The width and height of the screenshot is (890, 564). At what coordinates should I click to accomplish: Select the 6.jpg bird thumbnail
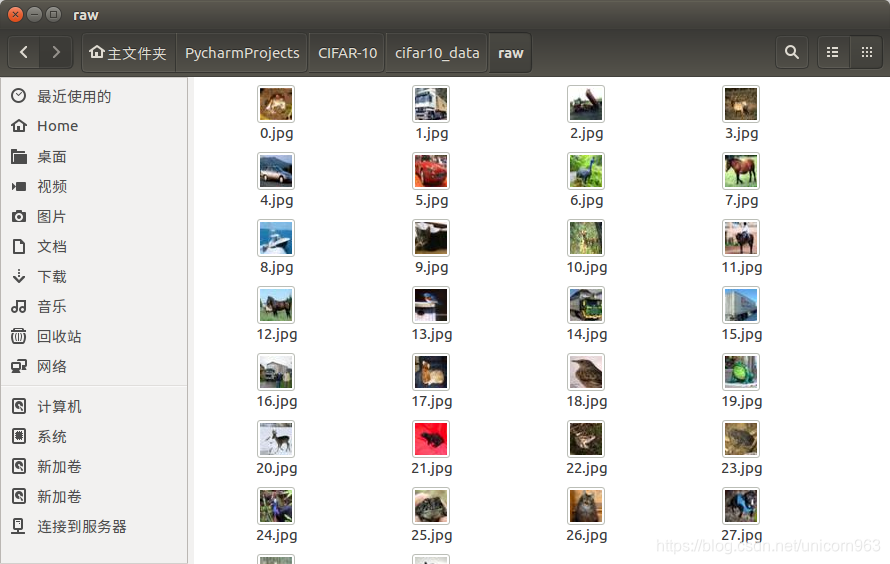pyautogui.click(x=586, y=171)
